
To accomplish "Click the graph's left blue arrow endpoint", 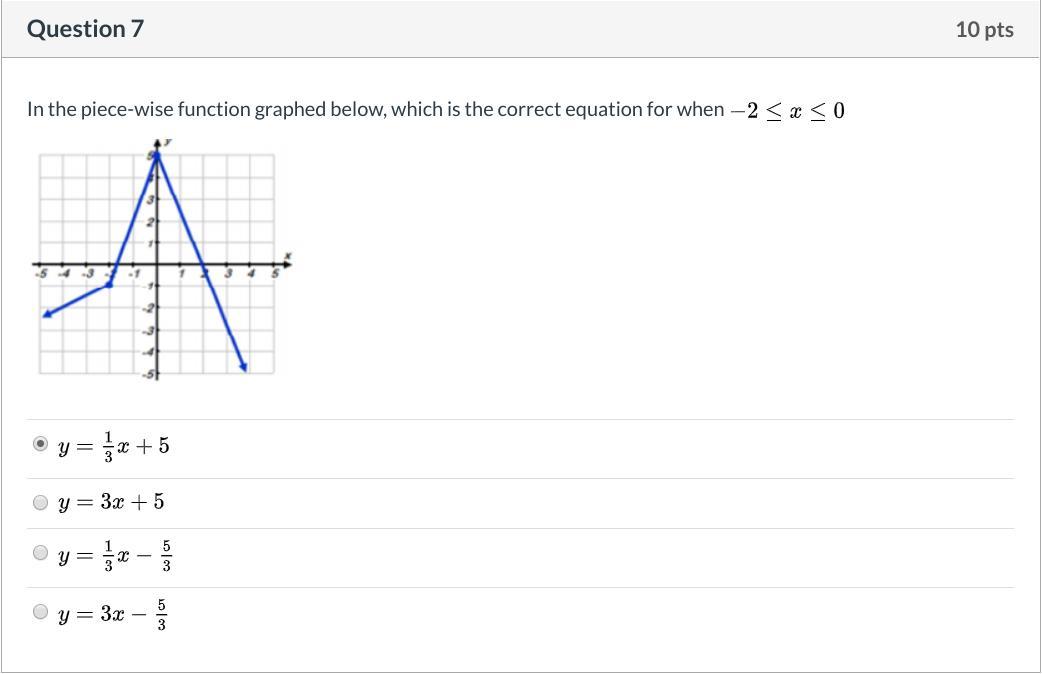I will [46, 314].
